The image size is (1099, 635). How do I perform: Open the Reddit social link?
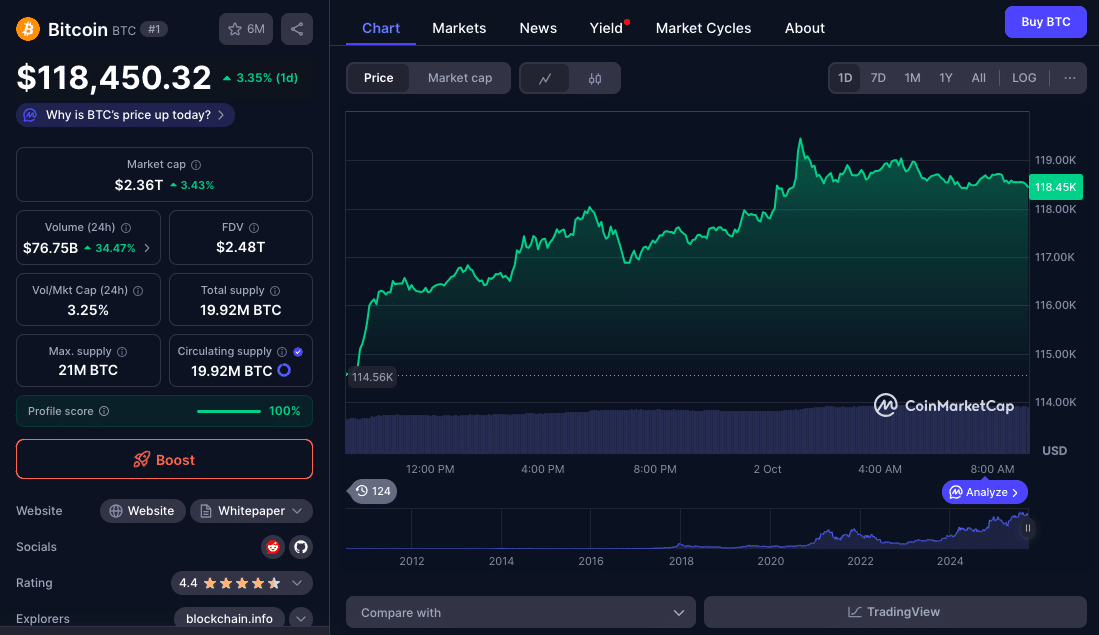[x=273, y=547]
